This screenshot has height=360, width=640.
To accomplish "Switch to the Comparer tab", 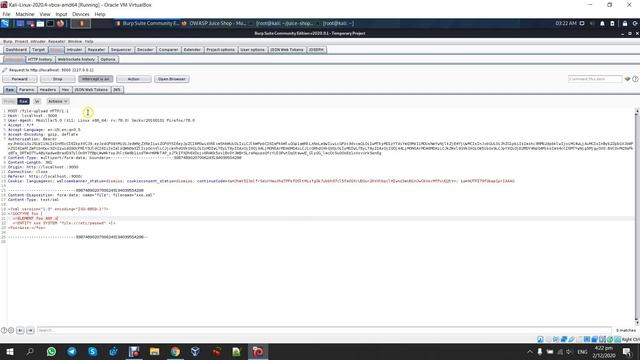I will click(168, 50).
